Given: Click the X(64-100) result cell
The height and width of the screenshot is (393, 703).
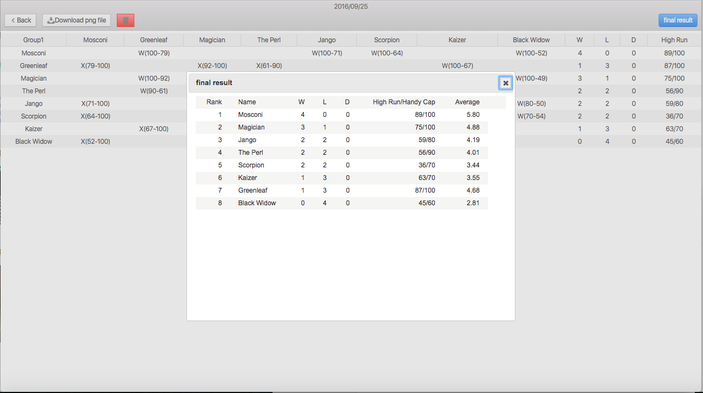Looking at the screenshot, I should pos(95,116).
